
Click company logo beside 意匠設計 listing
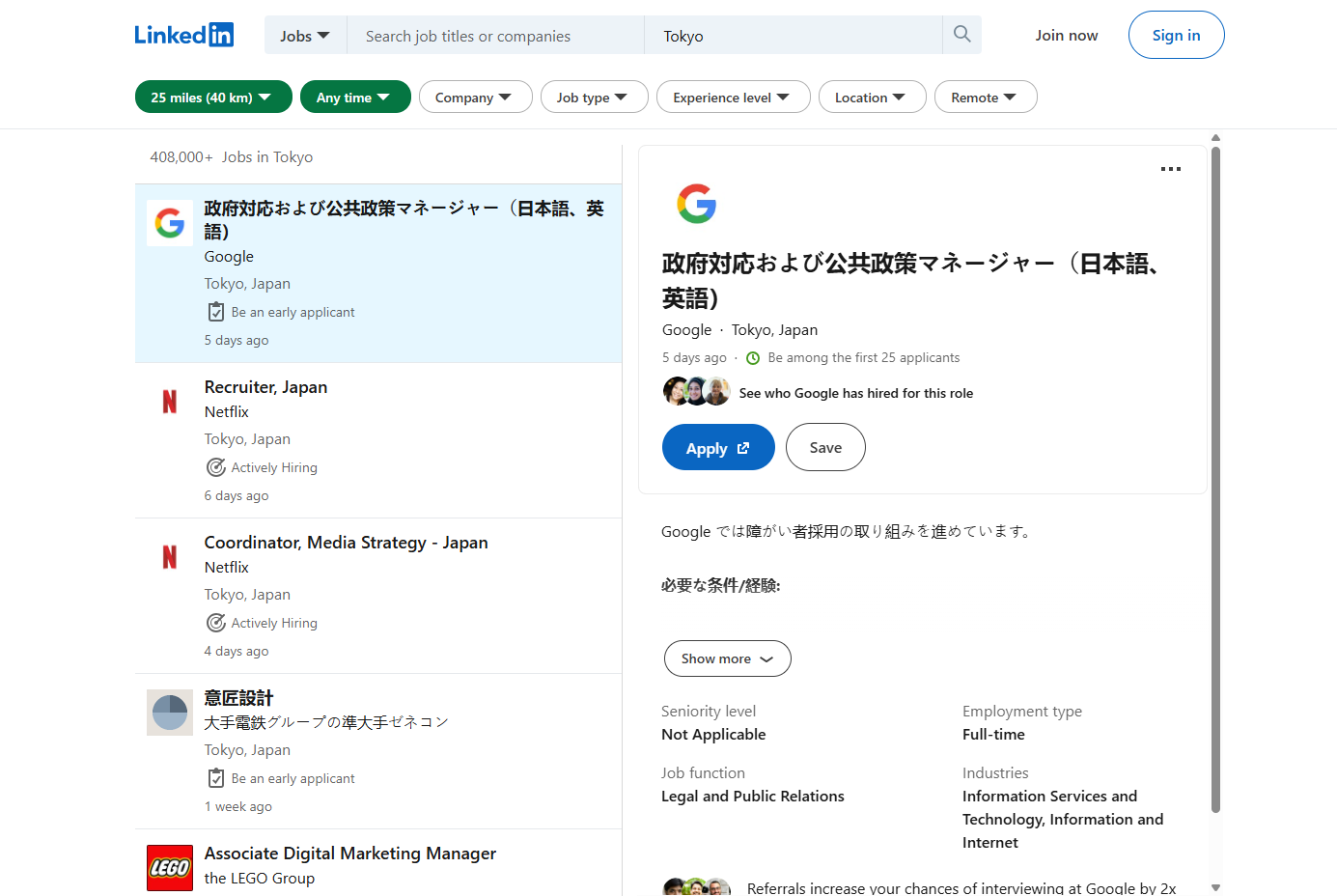170,713
